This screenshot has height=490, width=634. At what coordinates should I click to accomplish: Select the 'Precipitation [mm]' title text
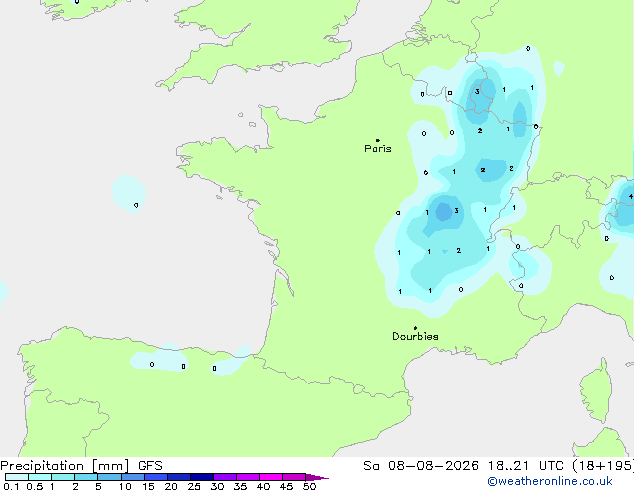(x=65, y=466)
